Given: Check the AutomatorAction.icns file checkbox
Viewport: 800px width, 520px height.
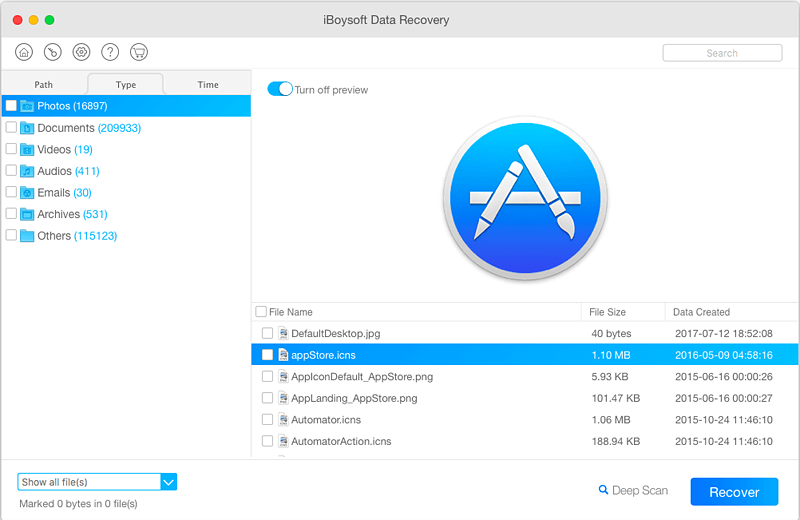Looking at the screenshot, I should pos(267,441).
